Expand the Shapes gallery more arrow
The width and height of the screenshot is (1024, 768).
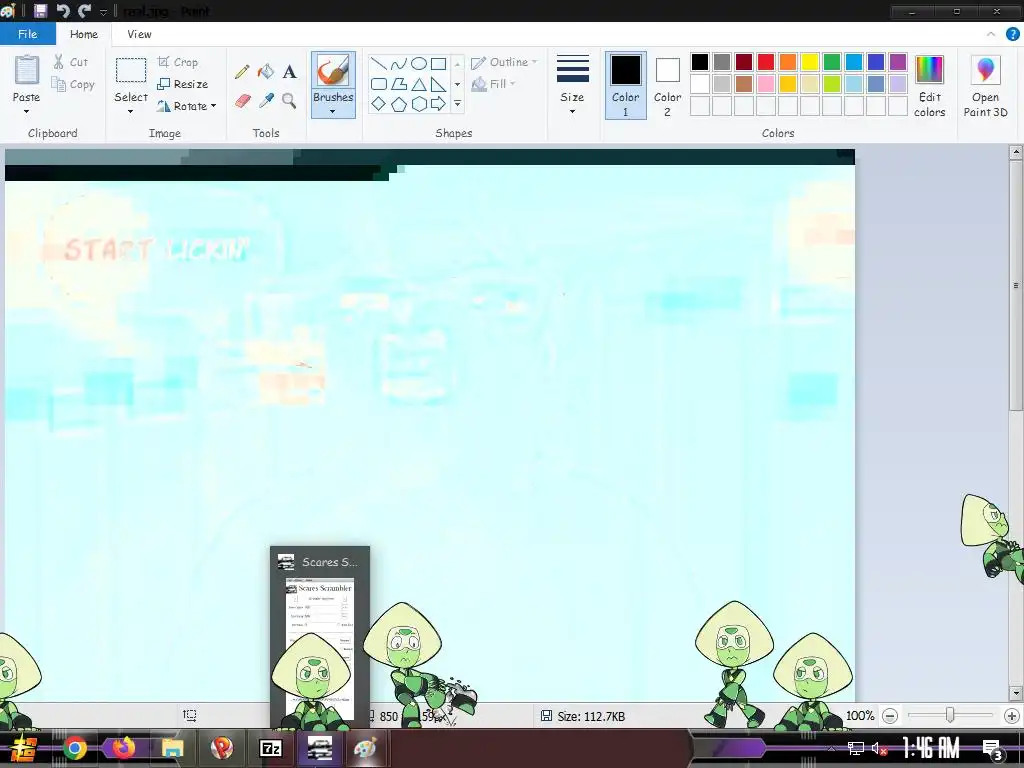457,104
